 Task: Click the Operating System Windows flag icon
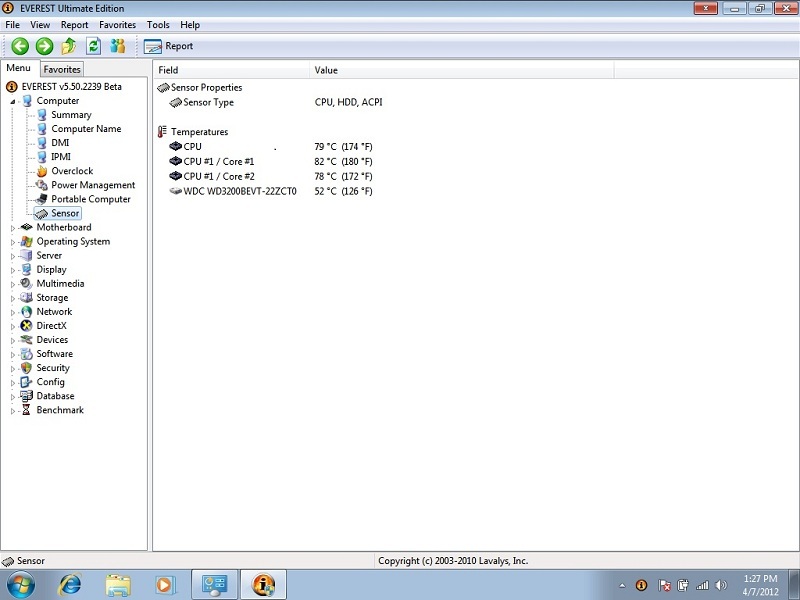27,241
